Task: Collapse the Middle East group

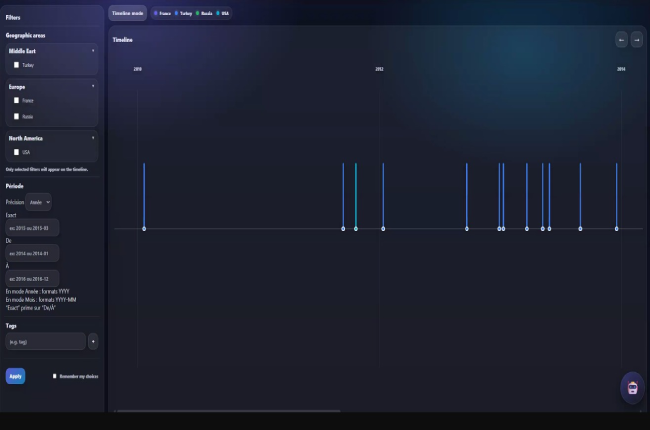Action: 93,50
